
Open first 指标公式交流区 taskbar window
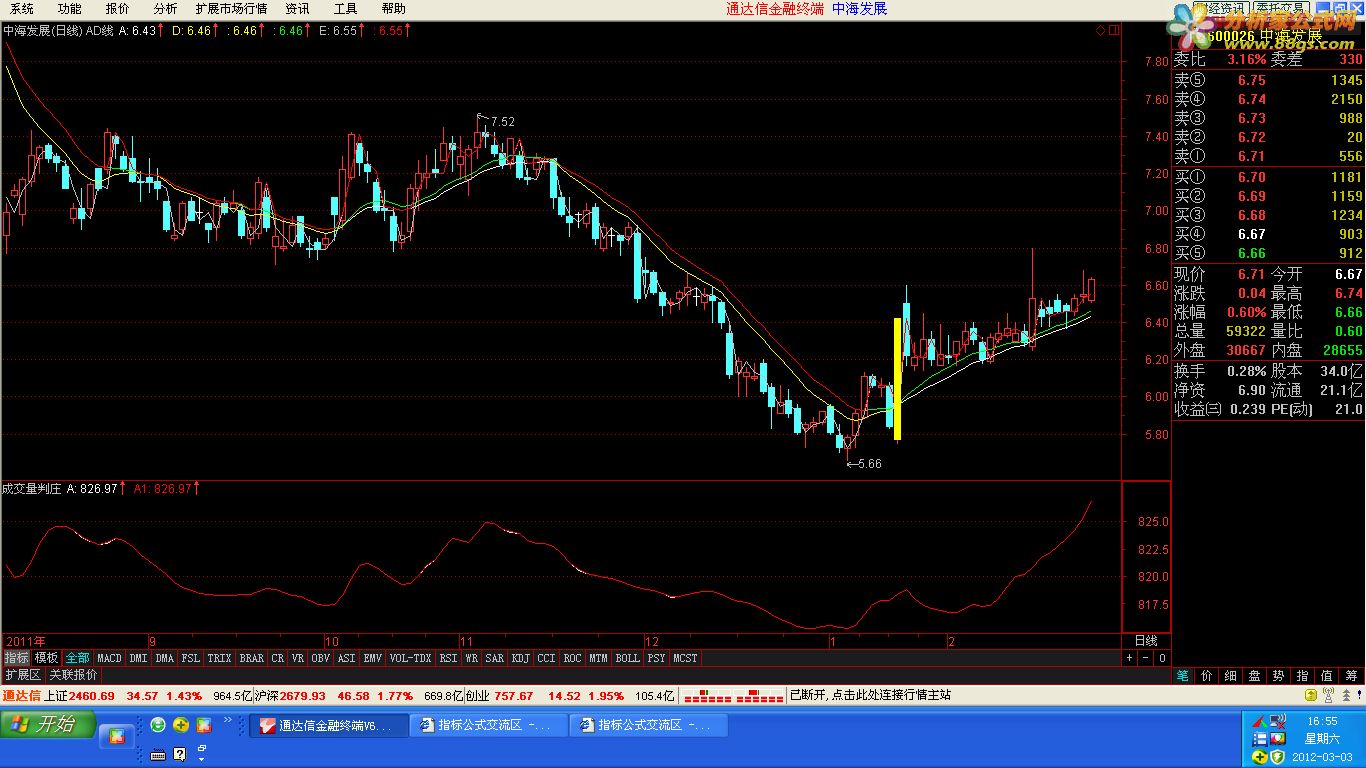click(488, 725)
